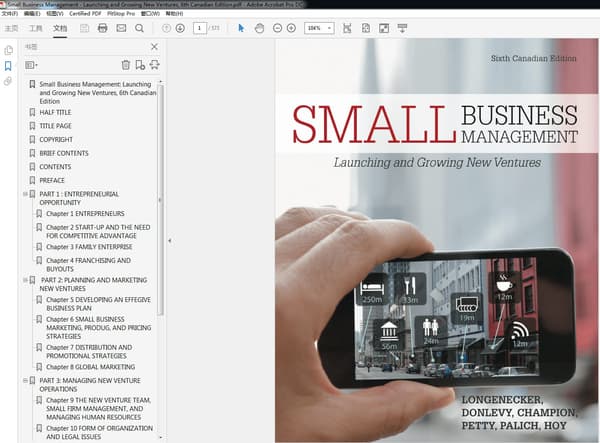Select the BRIEF CONTENTS bookmark
Screen dimensions: 600x443
64,153
